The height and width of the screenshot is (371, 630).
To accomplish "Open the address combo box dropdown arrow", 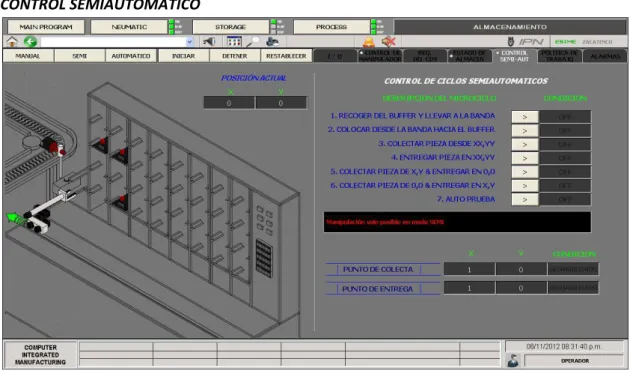I will pos(190,41).
